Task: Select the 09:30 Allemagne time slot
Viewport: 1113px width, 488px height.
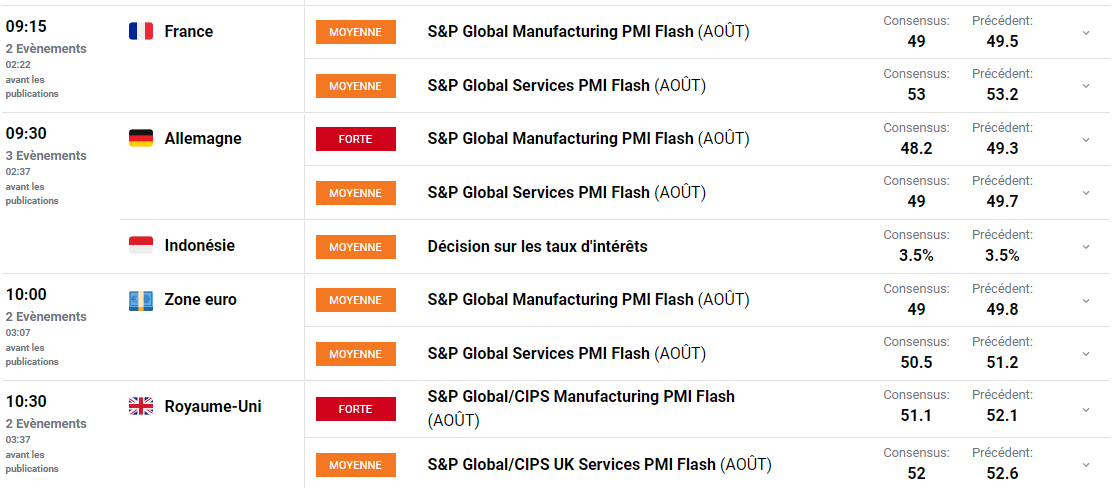Action: (27, 133)
